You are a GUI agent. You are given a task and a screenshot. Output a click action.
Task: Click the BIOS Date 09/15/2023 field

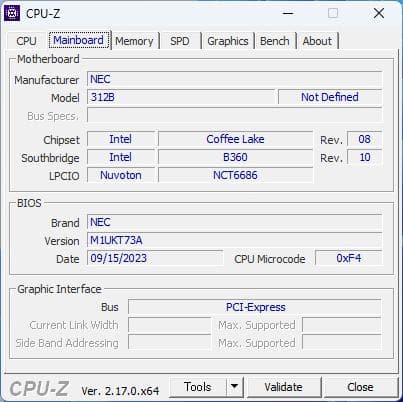[155, 258]
